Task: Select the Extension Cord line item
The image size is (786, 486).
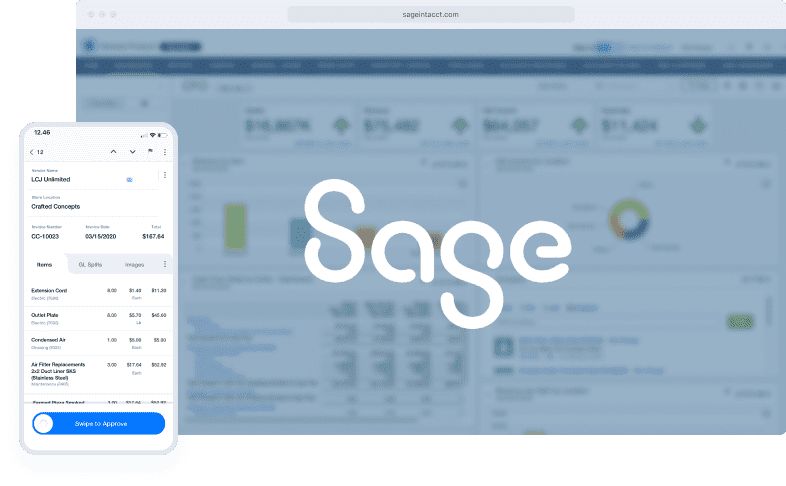Action: 60,292
